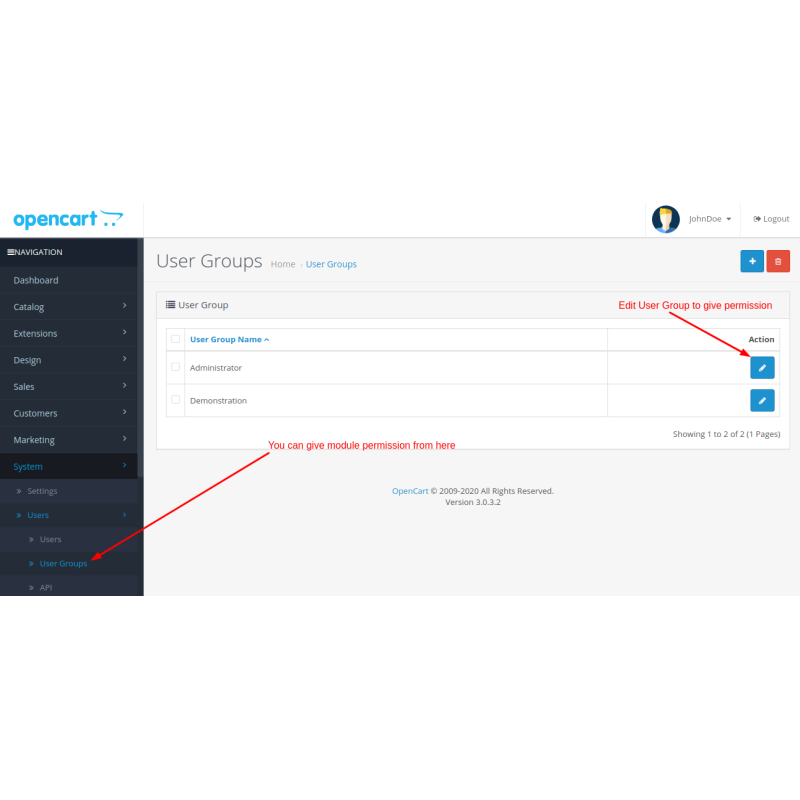Select the Add New plus icon
This screenshot has height=800, width=800.
coord(752,261)
